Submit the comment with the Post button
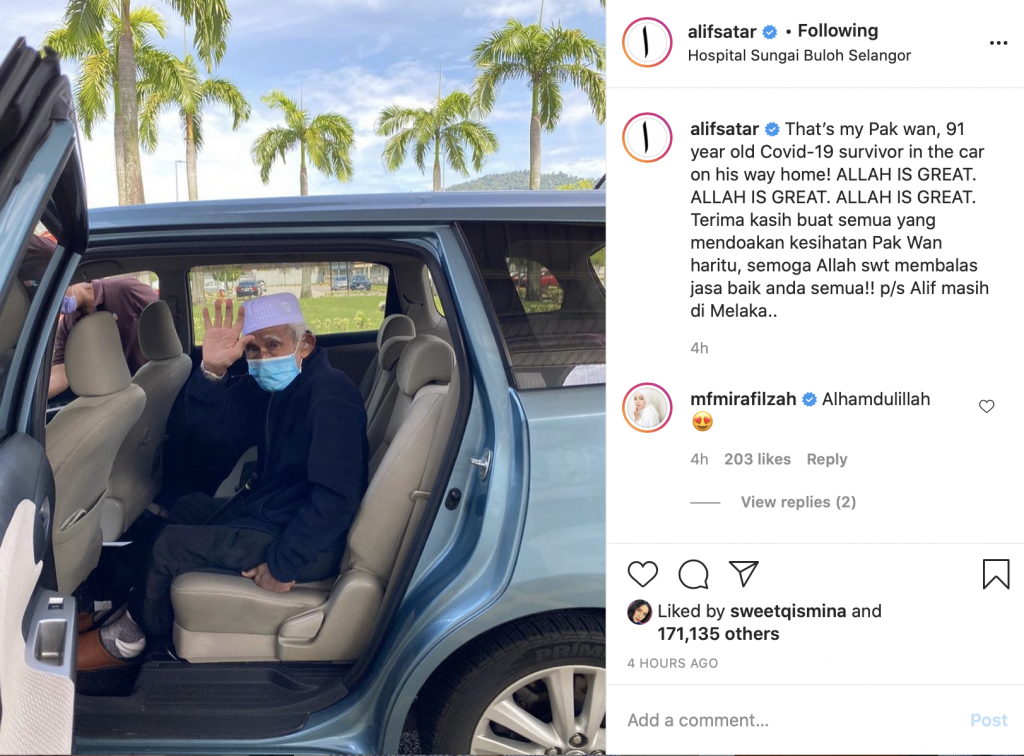The height and width of the screenshot is (756, 1024). (989, 720)
